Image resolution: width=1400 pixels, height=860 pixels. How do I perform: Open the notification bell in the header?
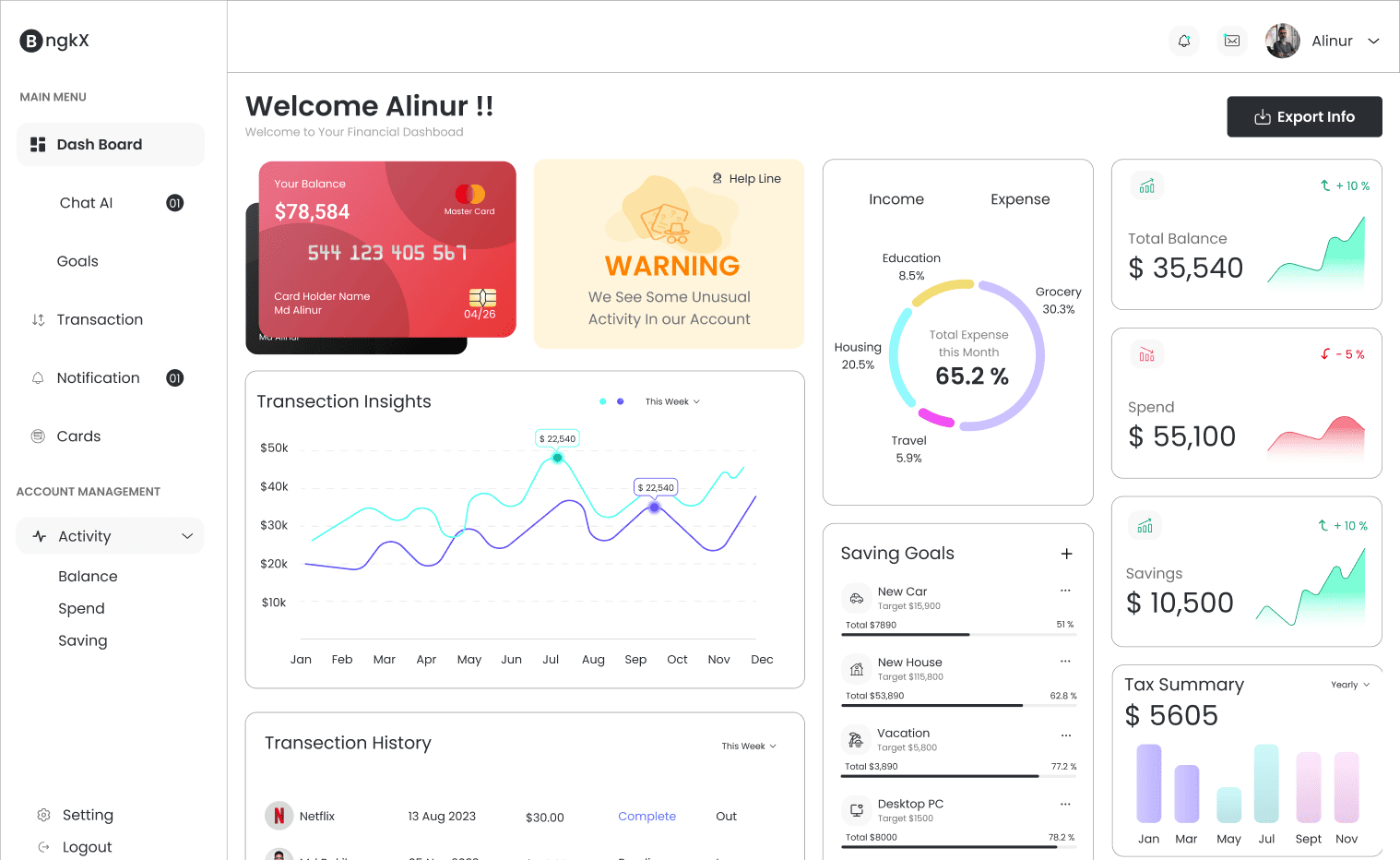tap(1183, 41)
